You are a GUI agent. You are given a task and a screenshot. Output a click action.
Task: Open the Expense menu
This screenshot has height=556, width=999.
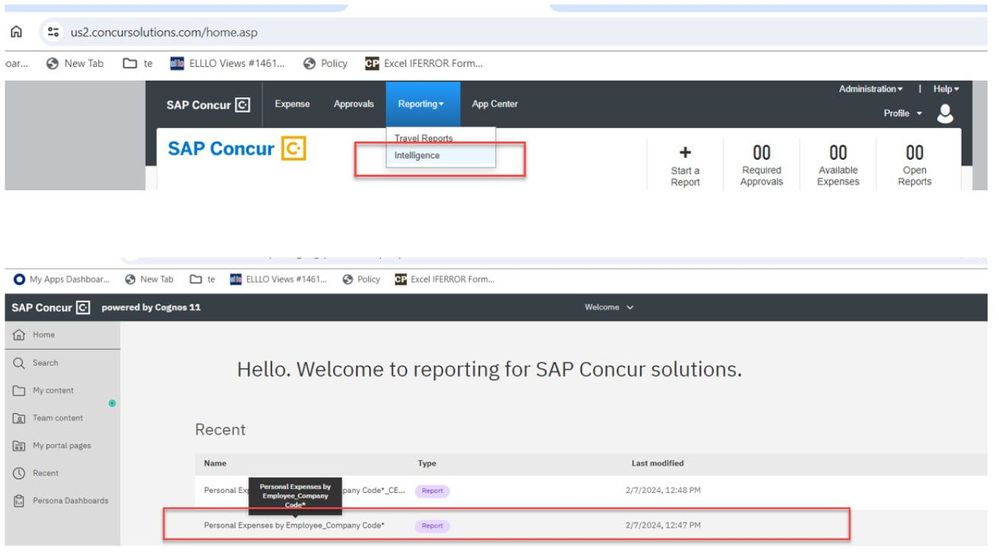292,104
